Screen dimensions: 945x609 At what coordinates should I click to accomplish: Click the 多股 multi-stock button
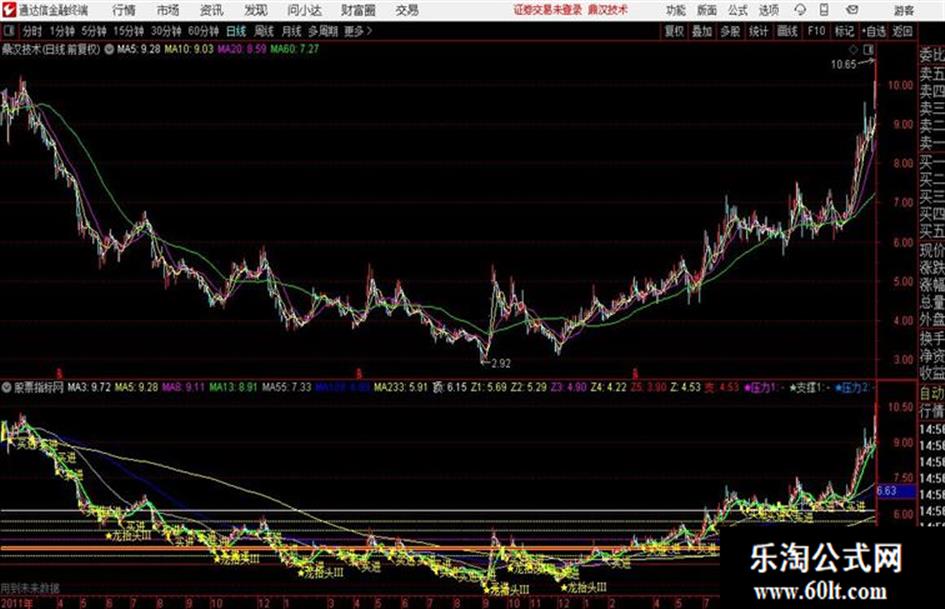(730, 31)
